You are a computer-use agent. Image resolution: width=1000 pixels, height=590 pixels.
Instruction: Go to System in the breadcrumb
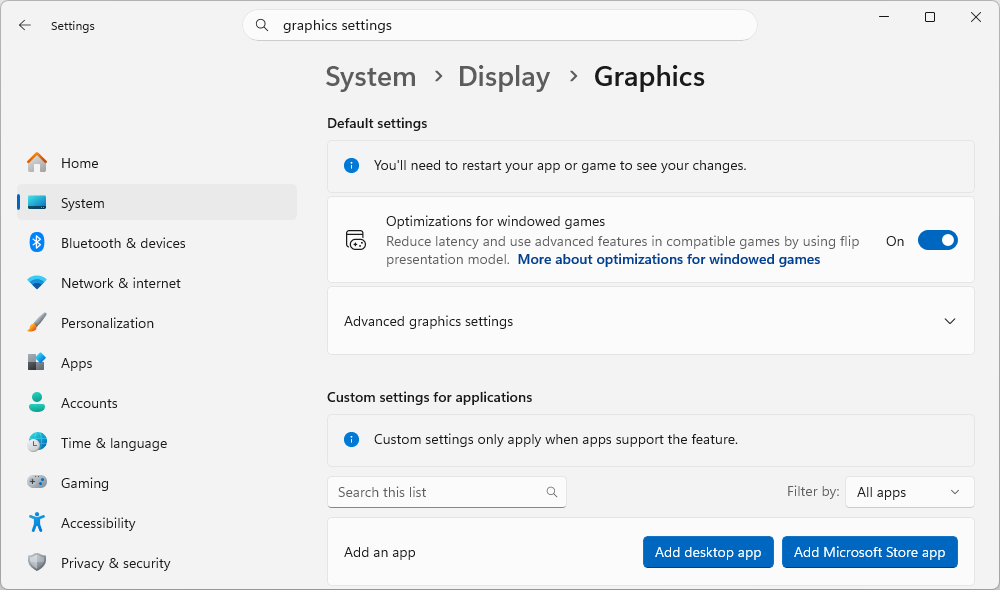[371, 77]
